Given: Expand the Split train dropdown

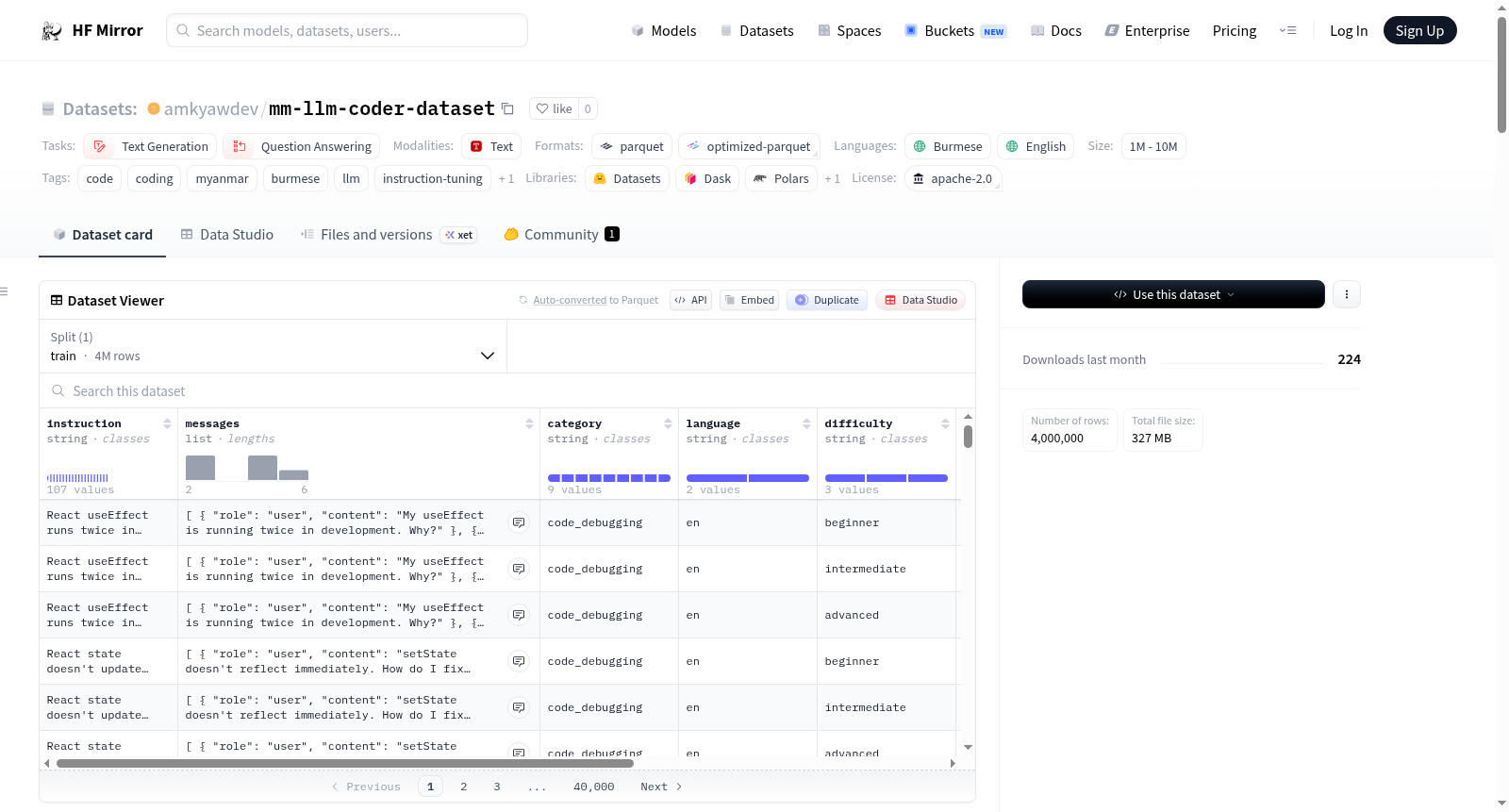Looking at the screenshot, I should (x=273, y=346).
